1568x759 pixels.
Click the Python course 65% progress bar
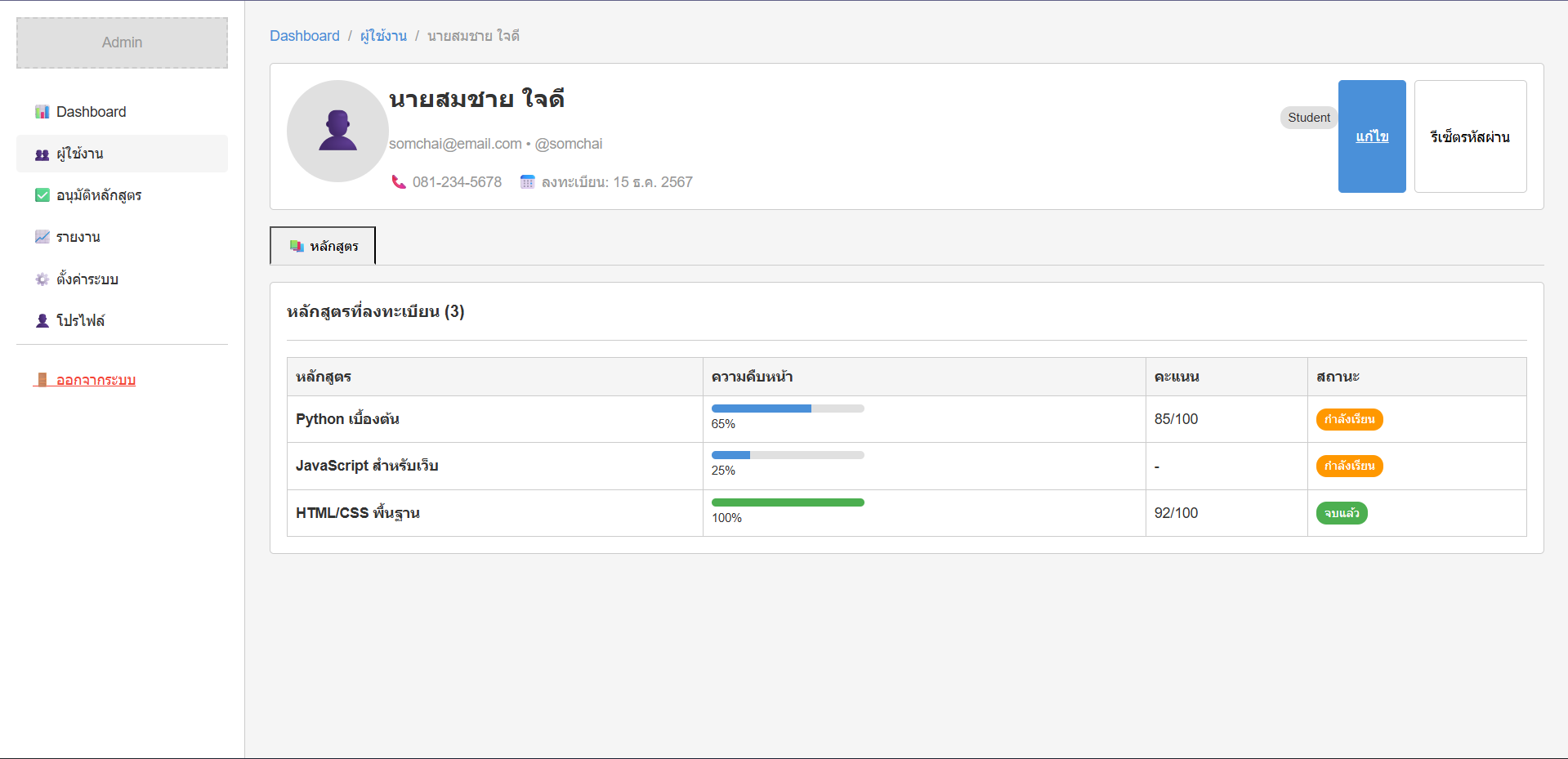[787, 409]
